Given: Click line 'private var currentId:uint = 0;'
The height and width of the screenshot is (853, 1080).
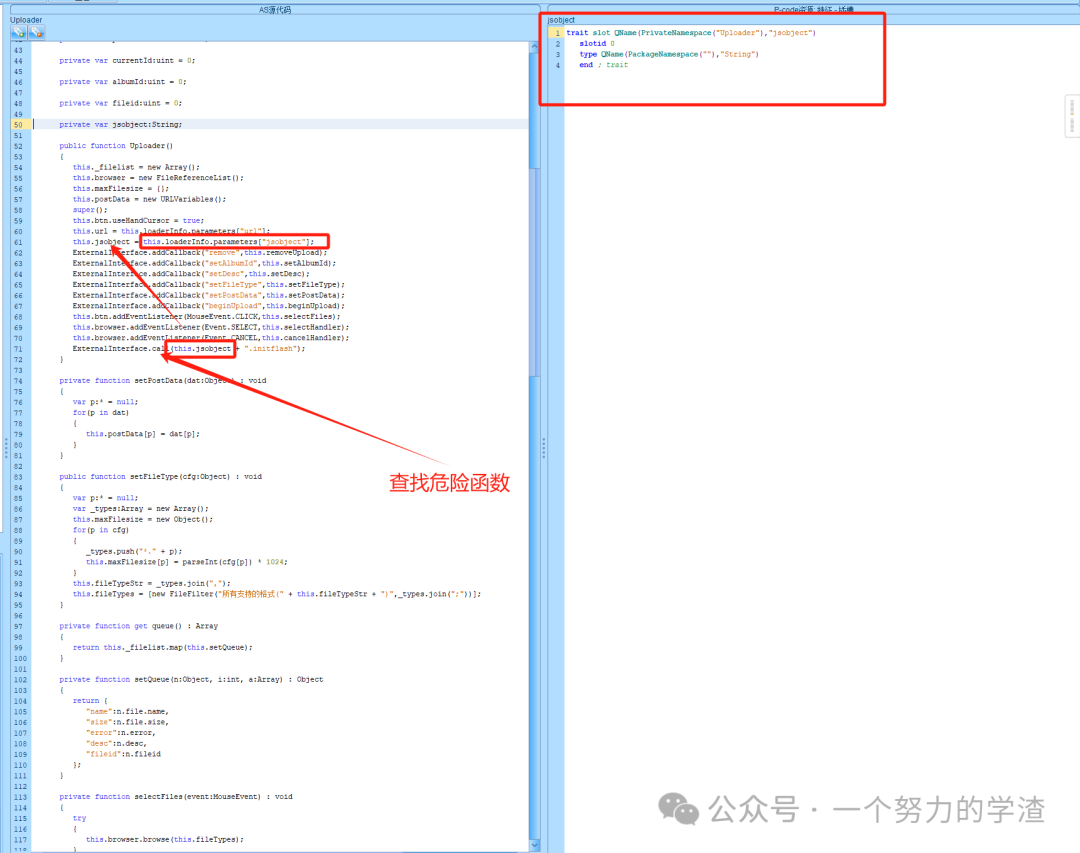Looking at the screenshot, I should [x=127, y=61].
